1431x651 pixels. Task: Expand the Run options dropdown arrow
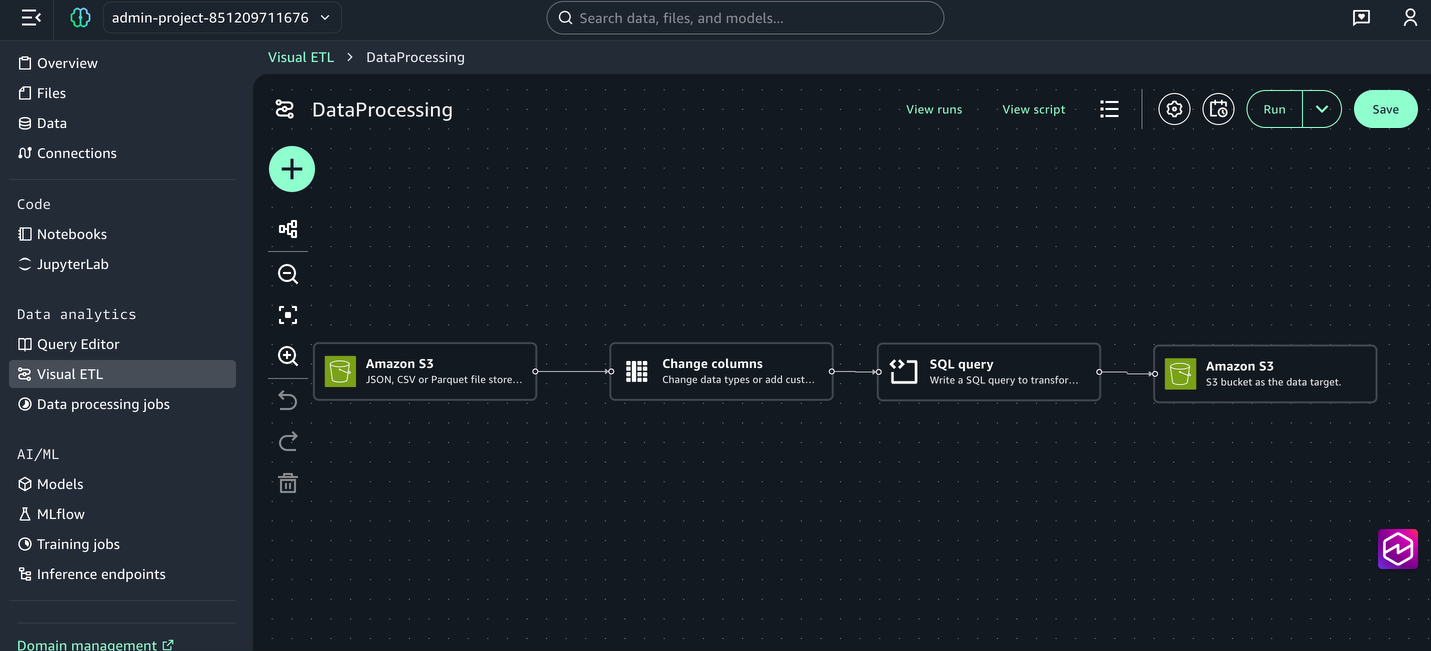click(1321, 109)
